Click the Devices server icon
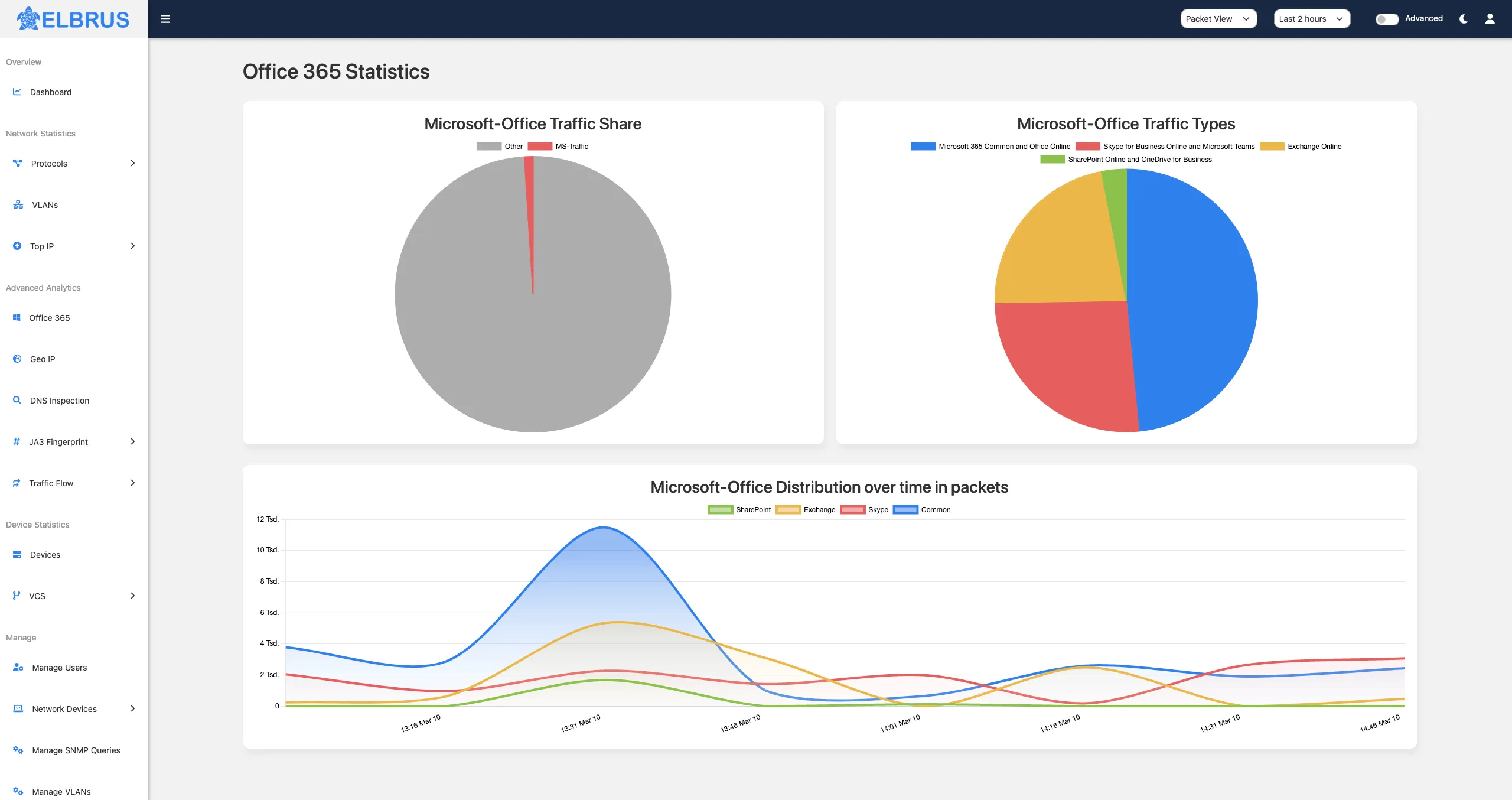Viewport: 1512px width, 800px height. (x=17, y=554)
